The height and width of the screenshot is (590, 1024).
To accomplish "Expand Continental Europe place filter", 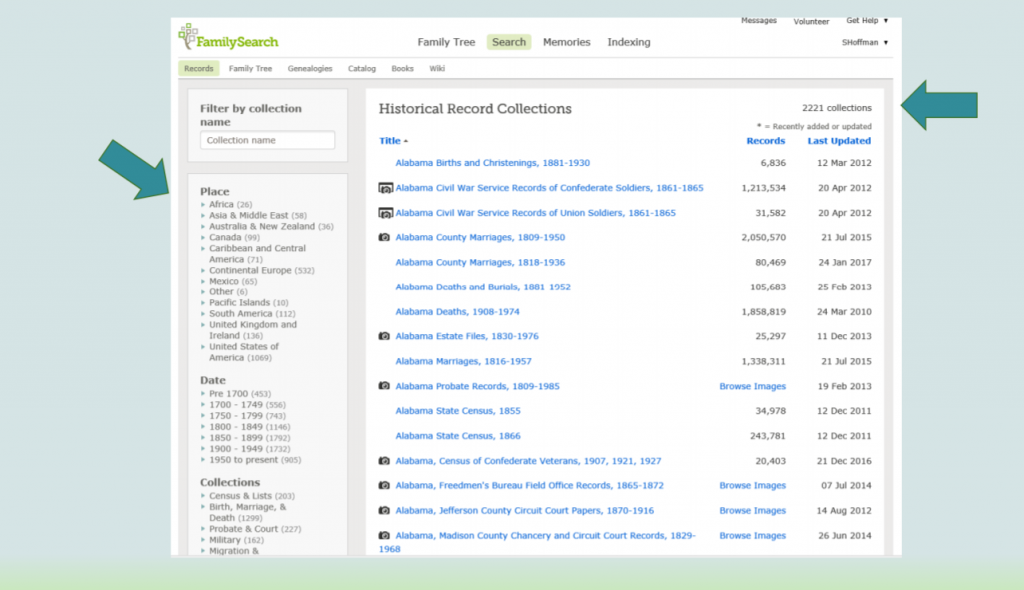I will coord(203,270).
